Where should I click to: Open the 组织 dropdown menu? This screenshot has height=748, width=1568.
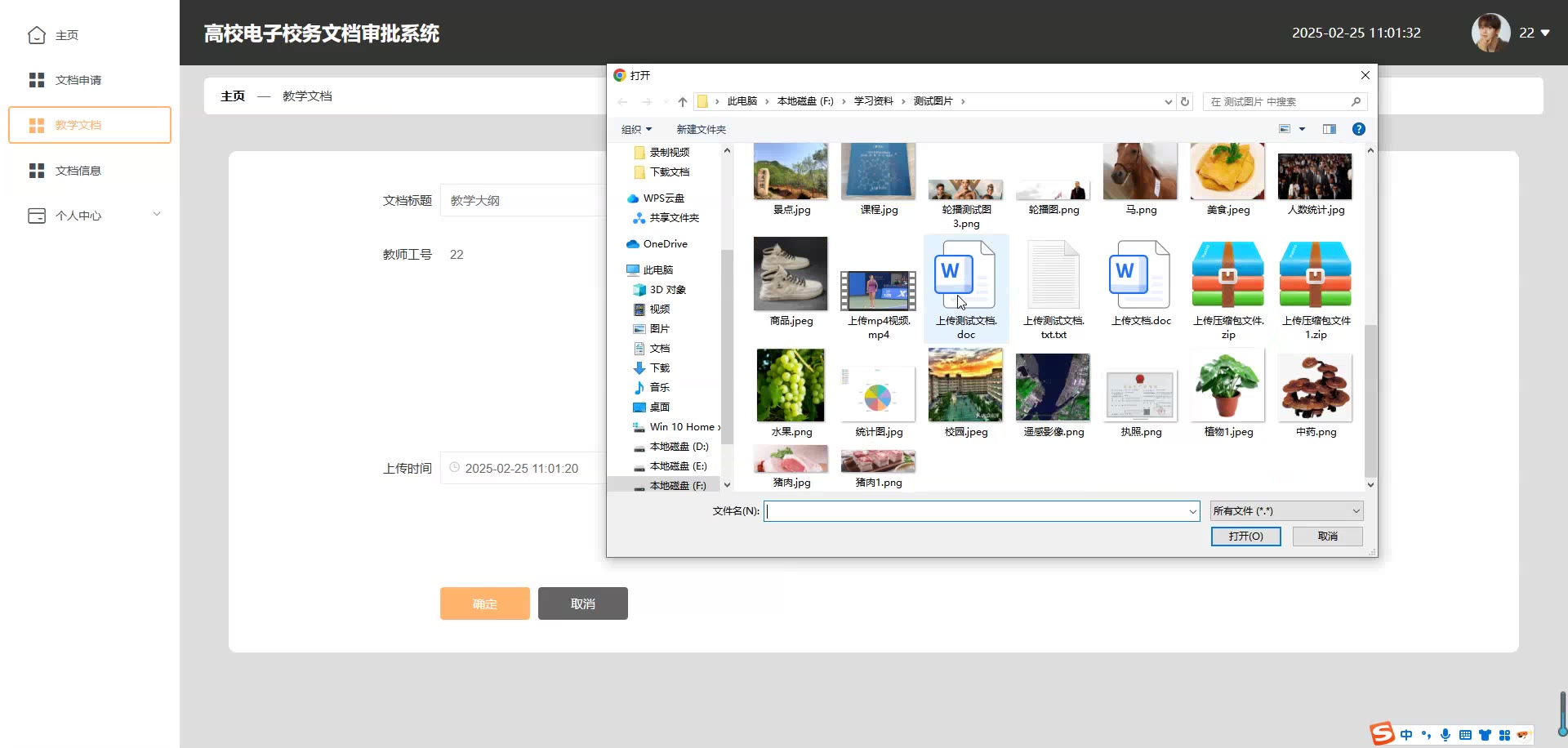[636, 129]
